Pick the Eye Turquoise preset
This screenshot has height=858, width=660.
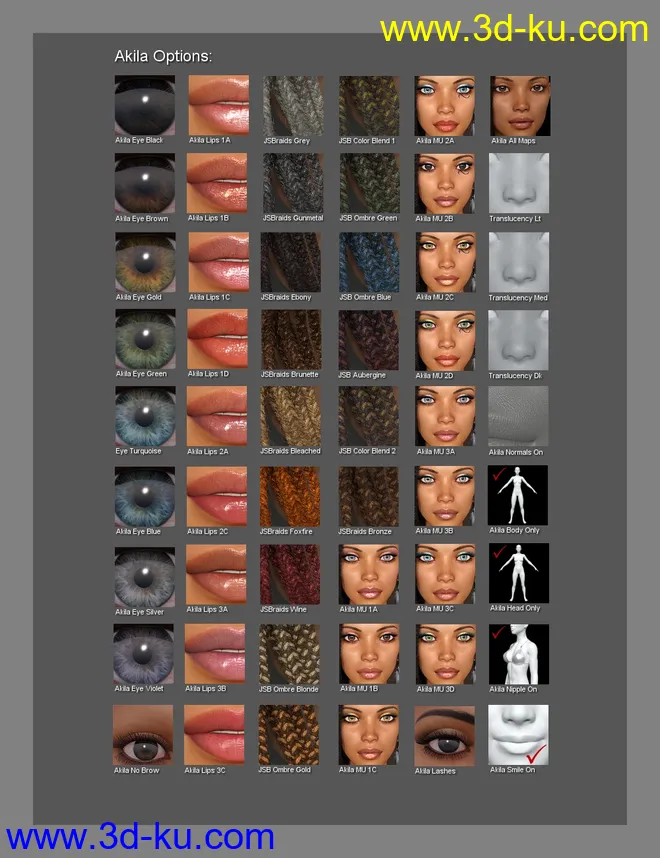tap(144, 416)
